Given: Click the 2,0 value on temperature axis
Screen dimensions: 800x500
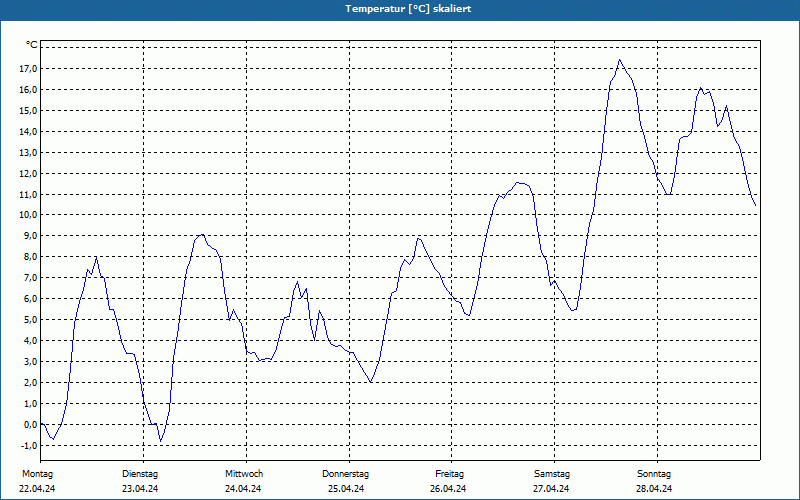Looking at the screenshot, I should (30, 382).
